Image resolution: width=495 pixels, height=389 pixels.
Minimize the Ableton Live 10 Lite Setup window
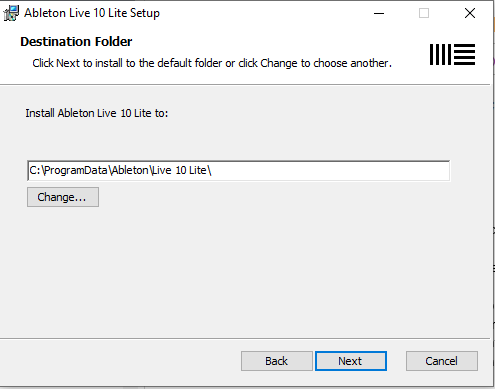[x=379, y=13]
